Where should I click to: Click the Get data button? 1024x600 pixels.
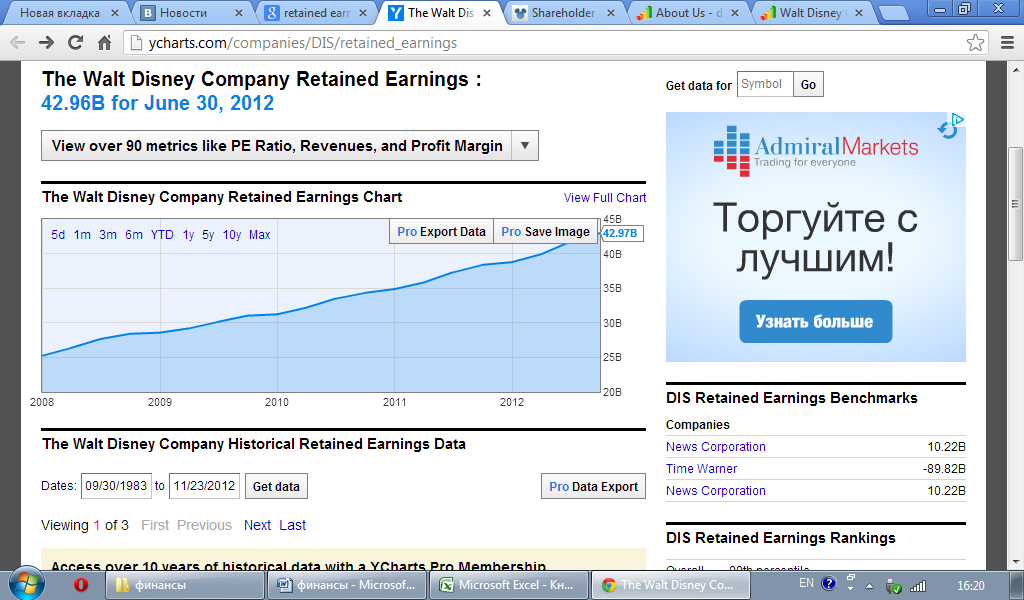pyautogui.click(x=276, y=486)
